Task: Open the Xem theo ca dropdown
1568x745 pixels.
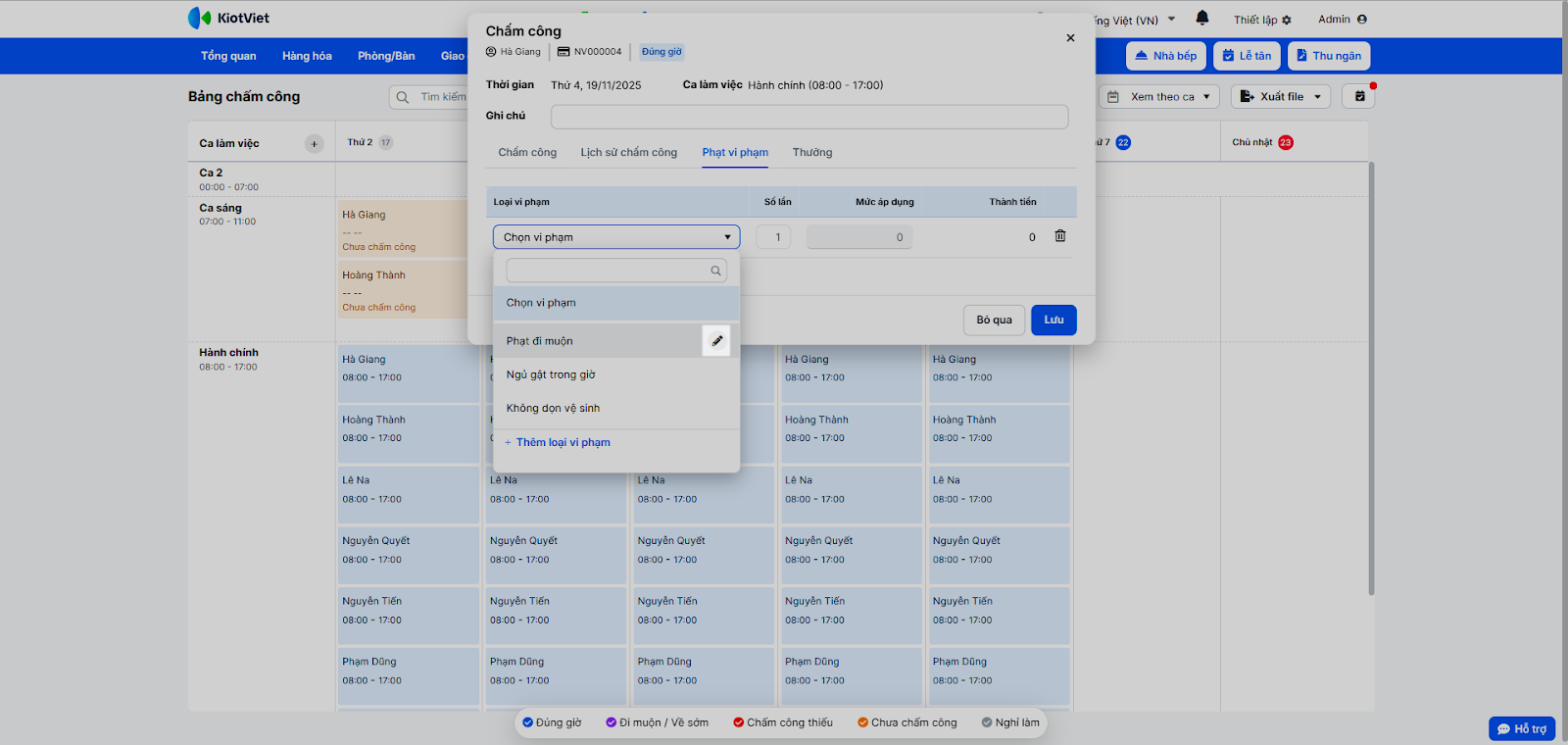Action: click(x=1159, y=96)
